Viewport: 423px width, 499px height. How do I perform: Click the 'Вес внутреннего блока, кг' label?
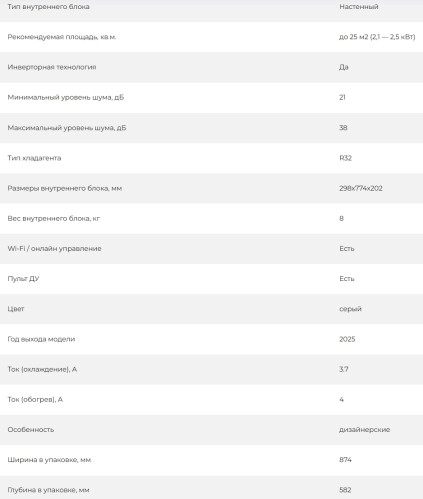(x=54, y=218)
